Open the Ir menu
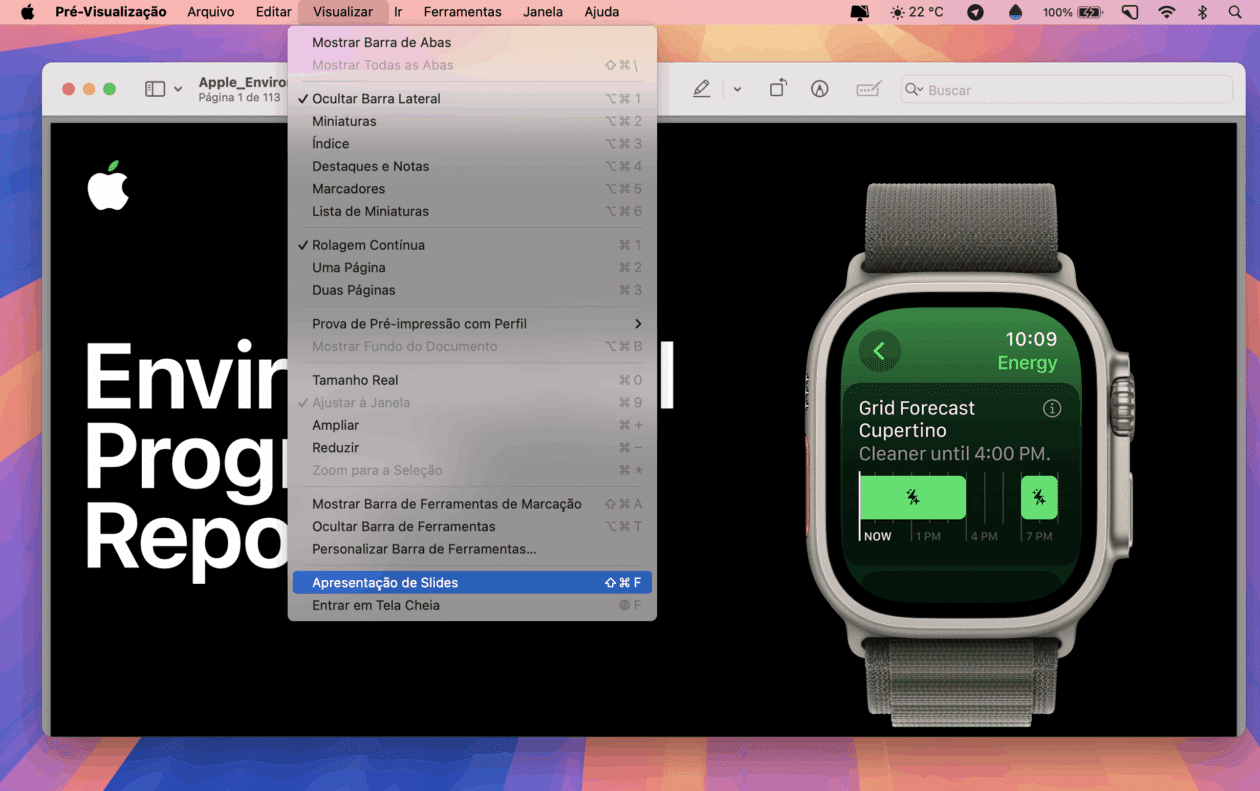 point(398,12)
